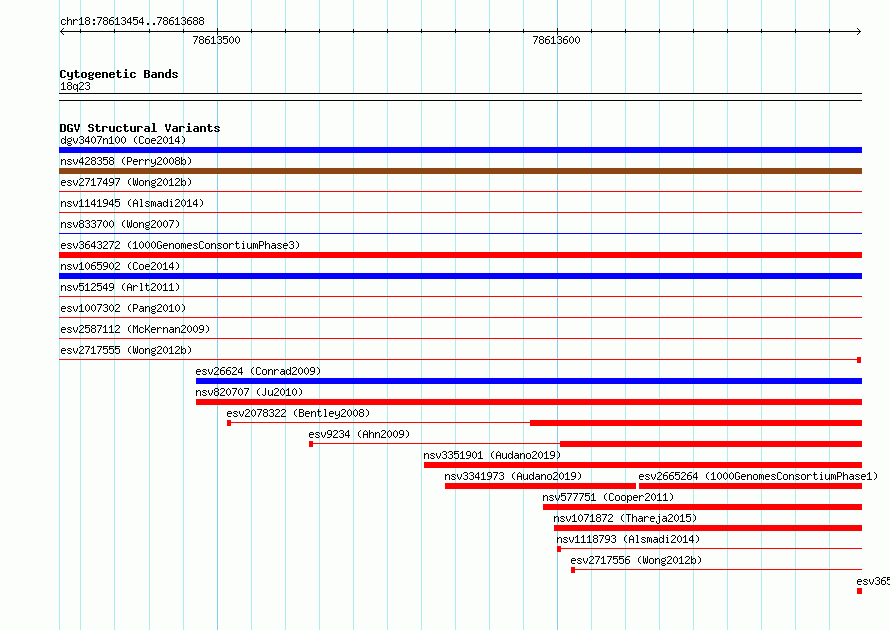Select the 18q23 band label

pos(75,86)
